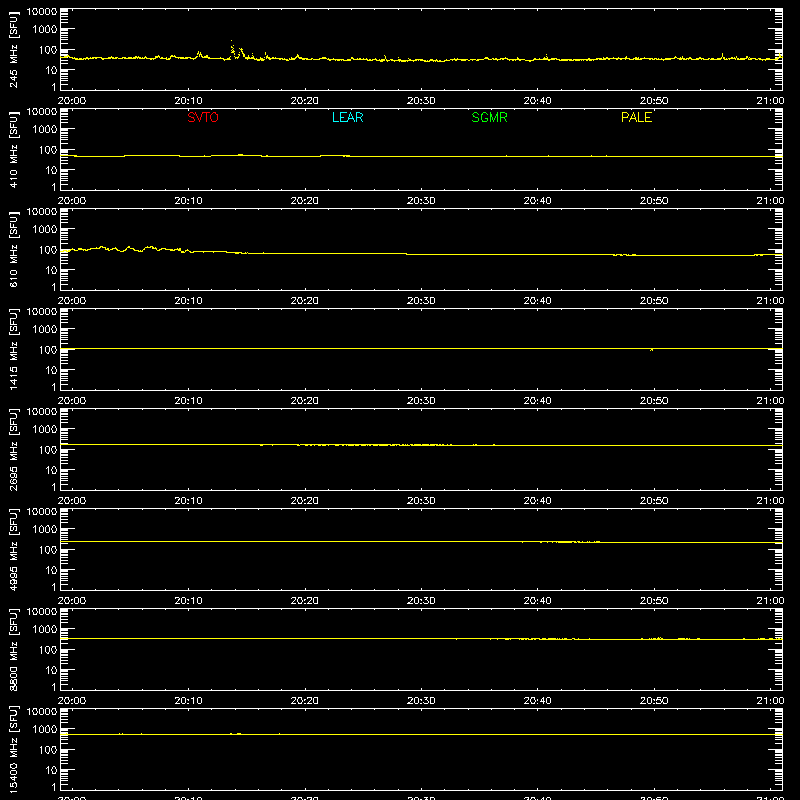Click the yellow PALE station label

click(636, 117)
